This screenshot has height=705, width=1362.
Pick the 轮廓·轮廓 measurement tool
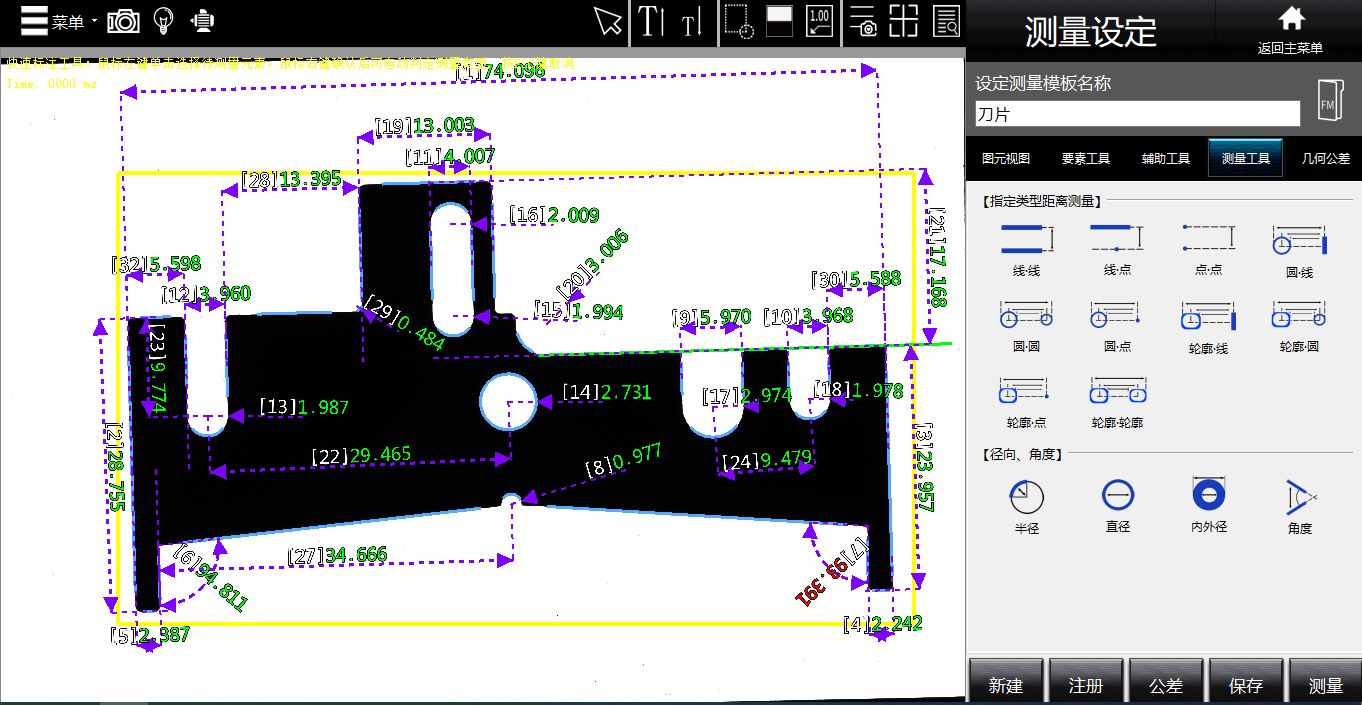(x=1117, y=401)
